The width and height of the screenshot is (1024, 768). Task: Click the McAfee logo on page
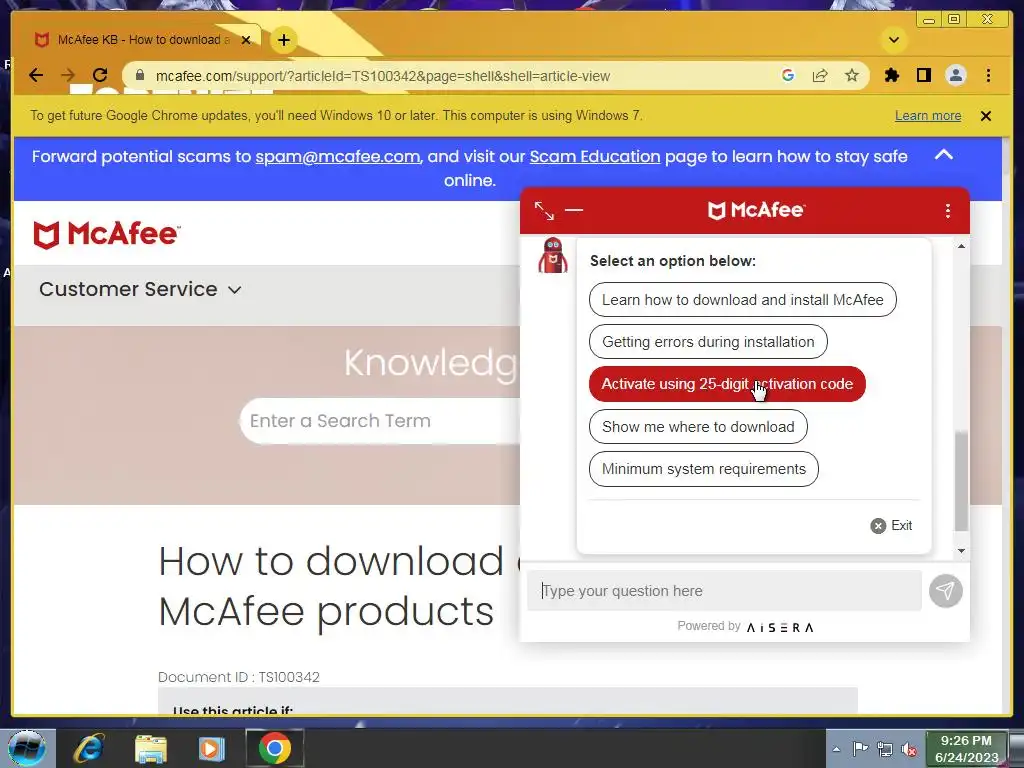click(x=107, y=234)
